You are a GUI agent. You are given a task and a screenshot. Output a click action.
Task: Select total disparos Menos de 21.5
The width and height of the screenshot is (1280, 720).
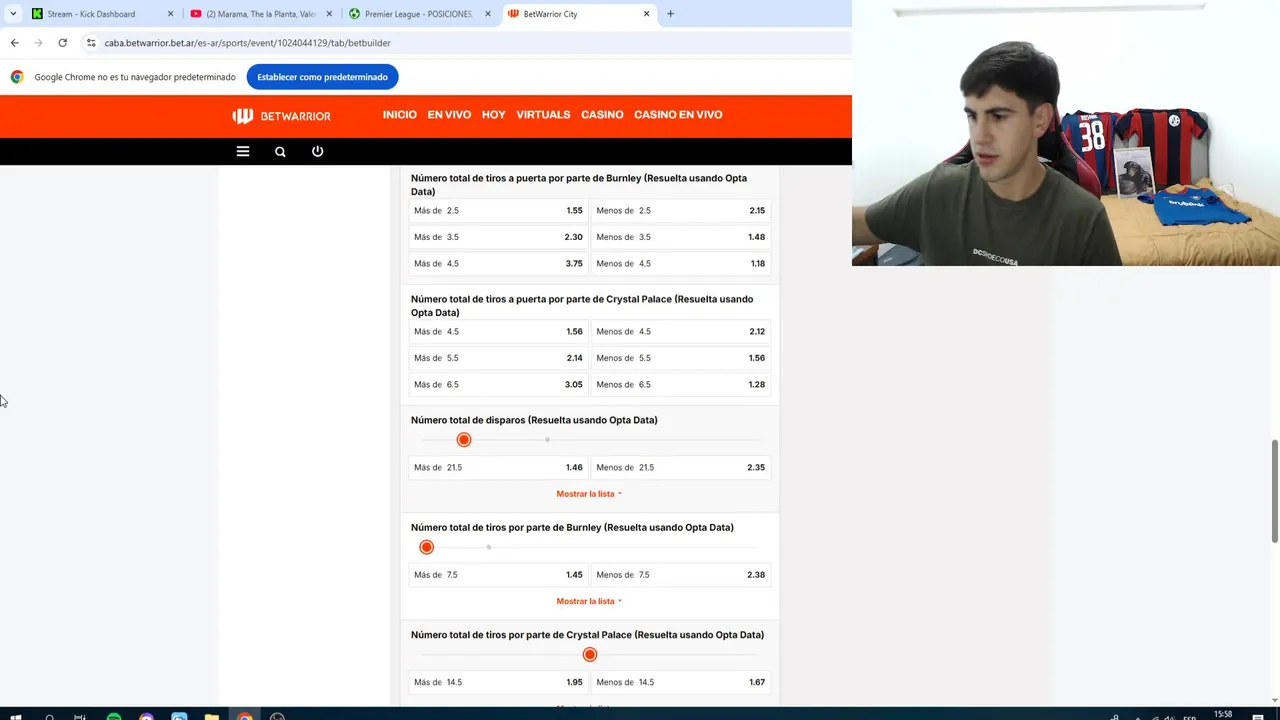pos(681,468)
